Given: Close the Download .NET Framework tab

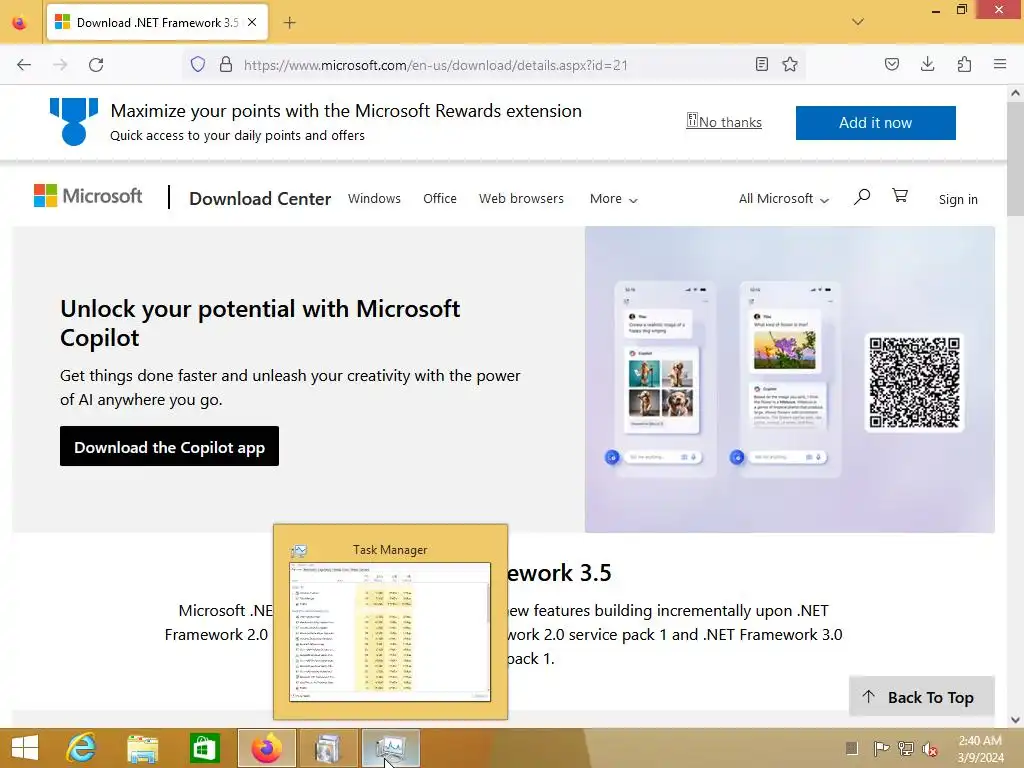Looking at the screenshot, I should click(x=252, y=22).
